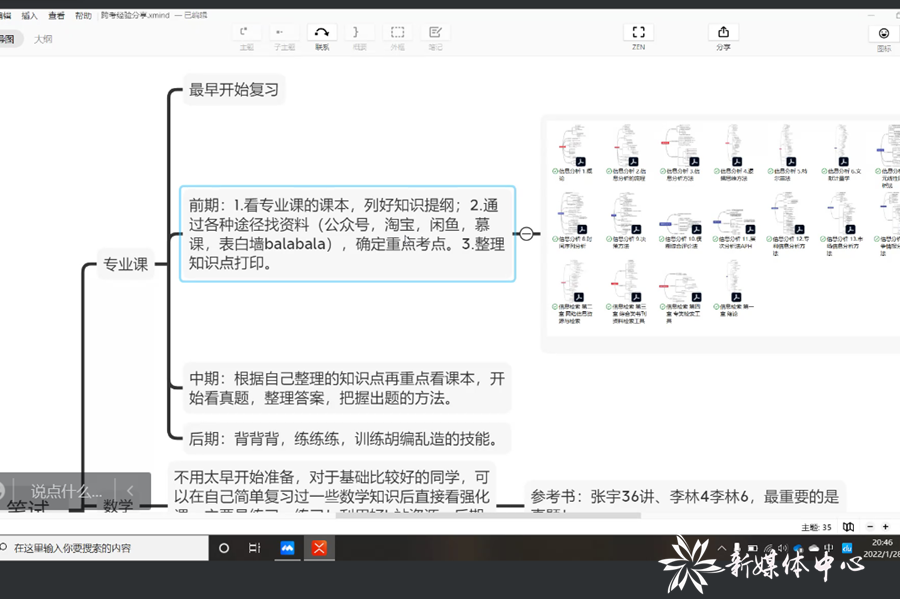Collapse the 前期 topic's attachment branch
This screenshot has width=900, height=599.
[x=526, y=234]
